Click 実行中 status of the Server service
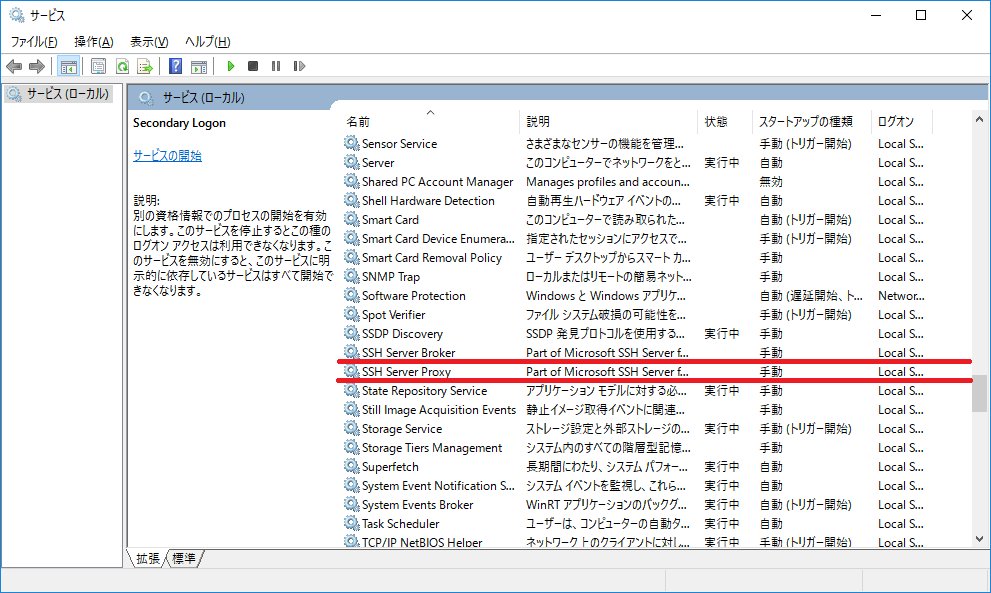The height and width of the screenshot is (593, 991). pos(722,162)
